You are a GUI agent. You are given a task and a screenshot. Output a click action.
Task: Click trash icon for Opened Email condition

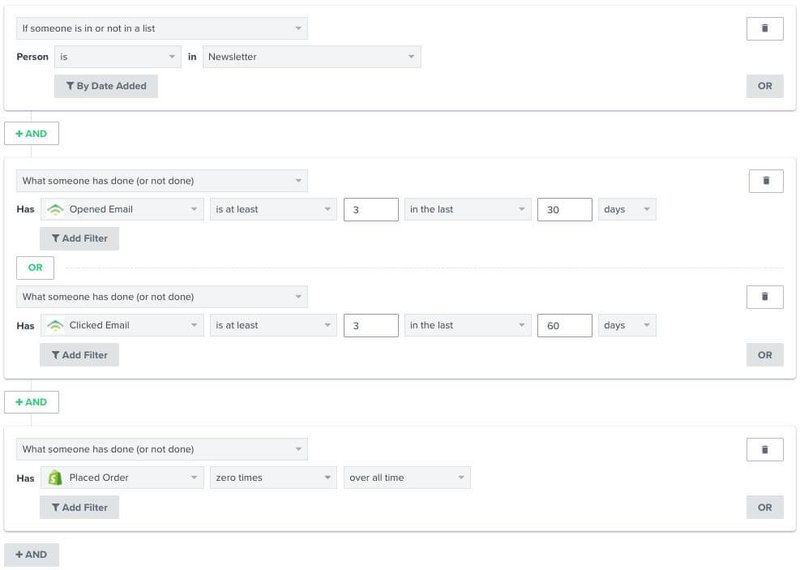tap(766, 181)
